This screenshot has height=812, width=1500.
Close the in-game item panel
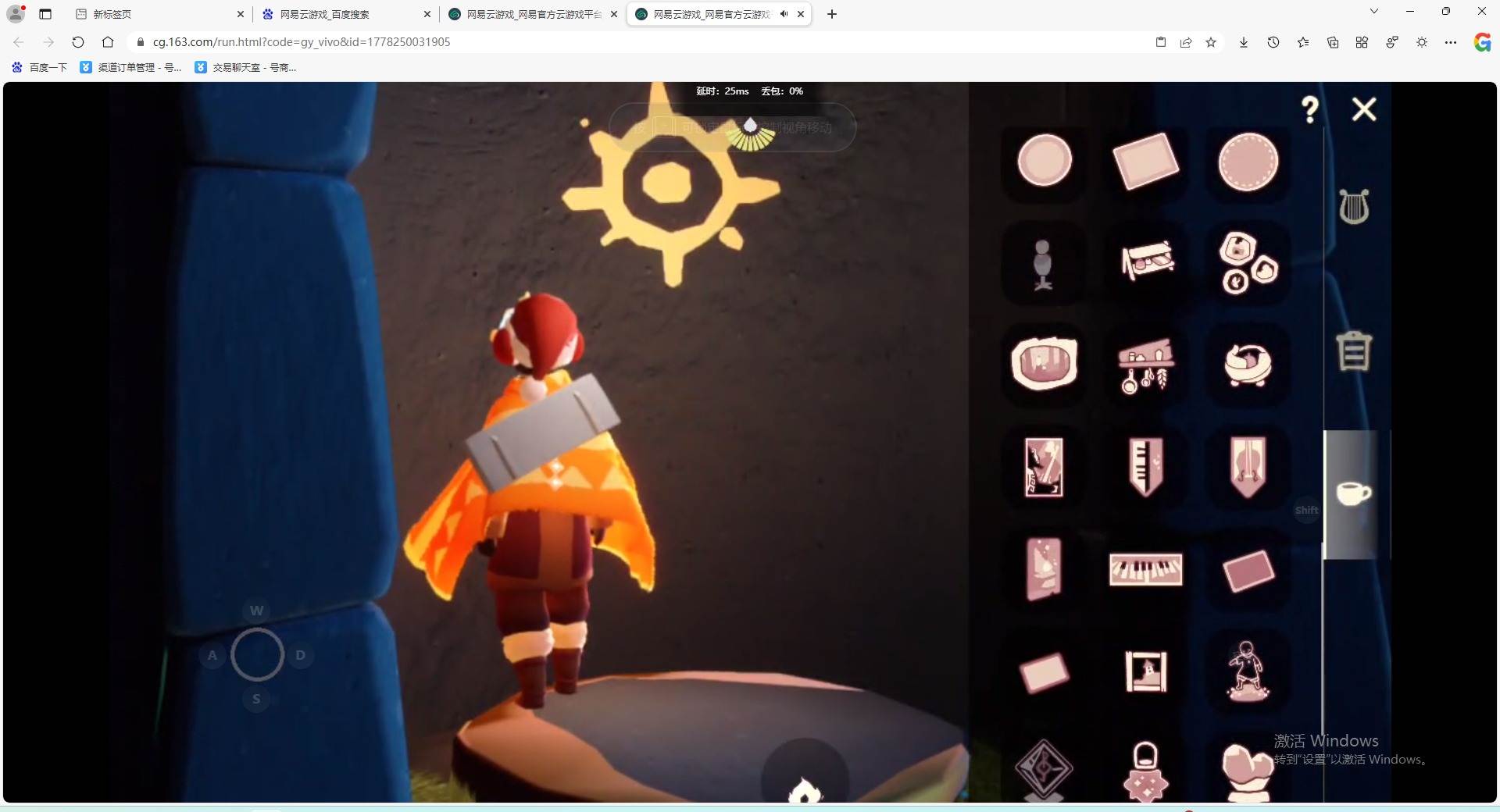click(1364, 109)
